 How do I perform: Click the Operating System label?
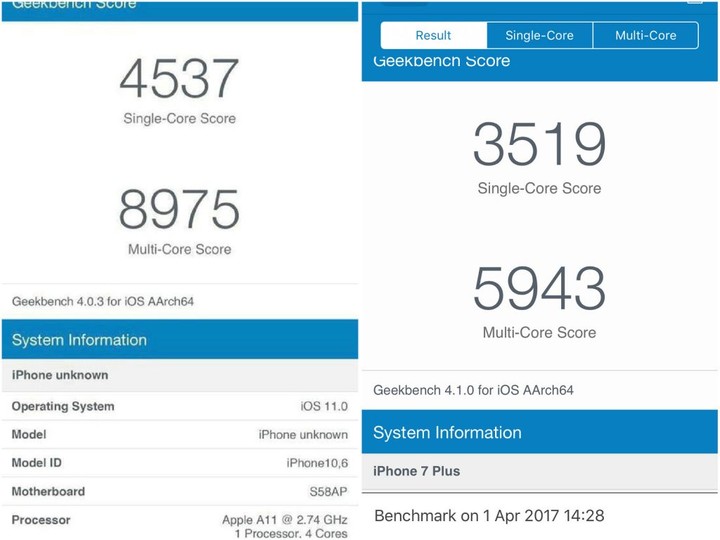(x=63, y=406)
